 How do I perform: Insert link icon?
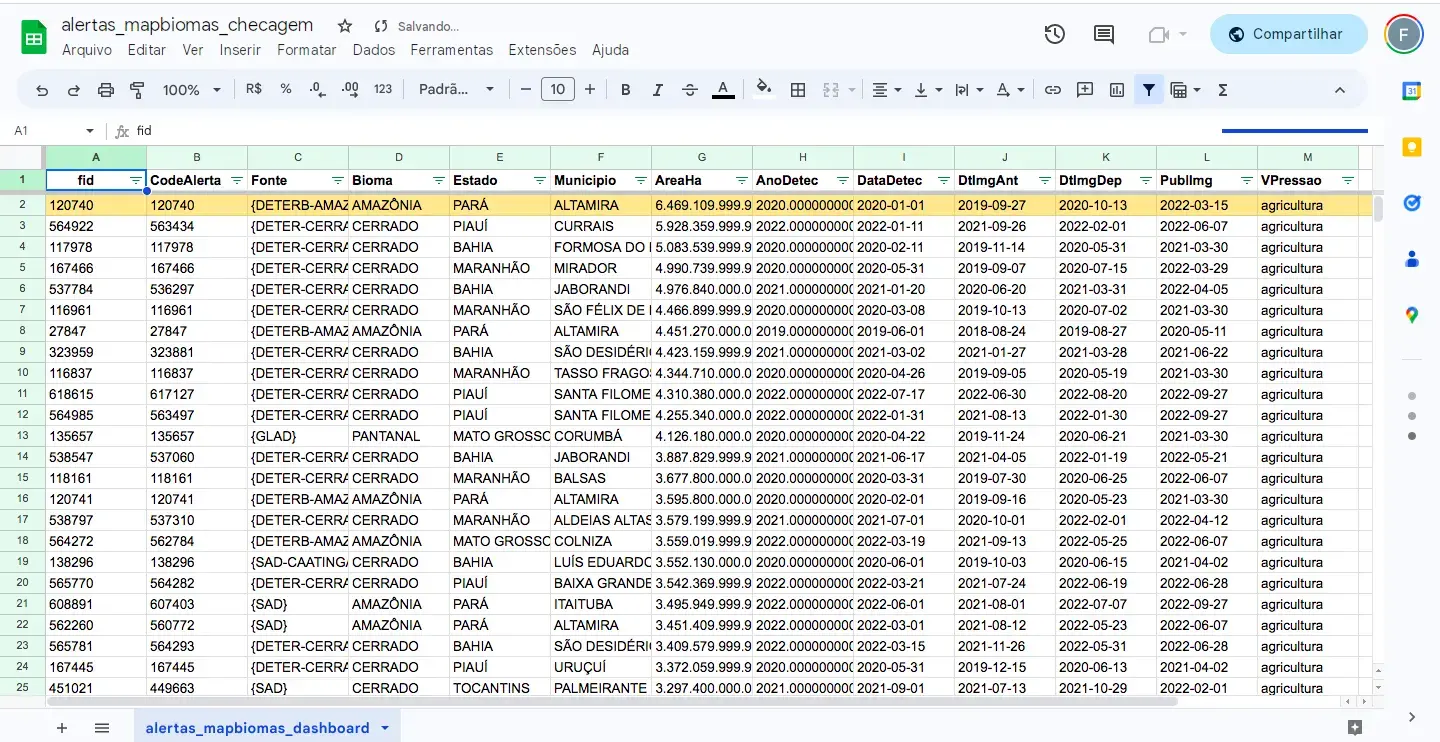coord(1053,90)
